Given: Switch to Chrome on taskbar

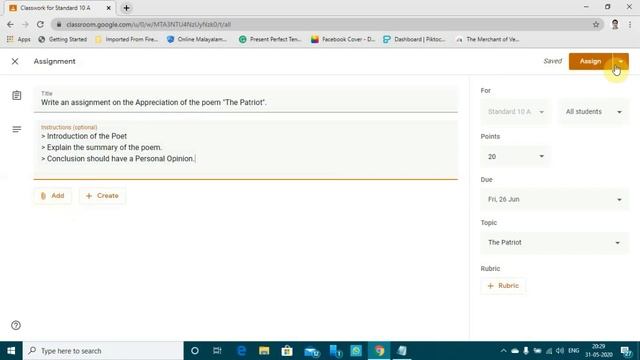Looking at the screenshot, I should click(379, 351).
